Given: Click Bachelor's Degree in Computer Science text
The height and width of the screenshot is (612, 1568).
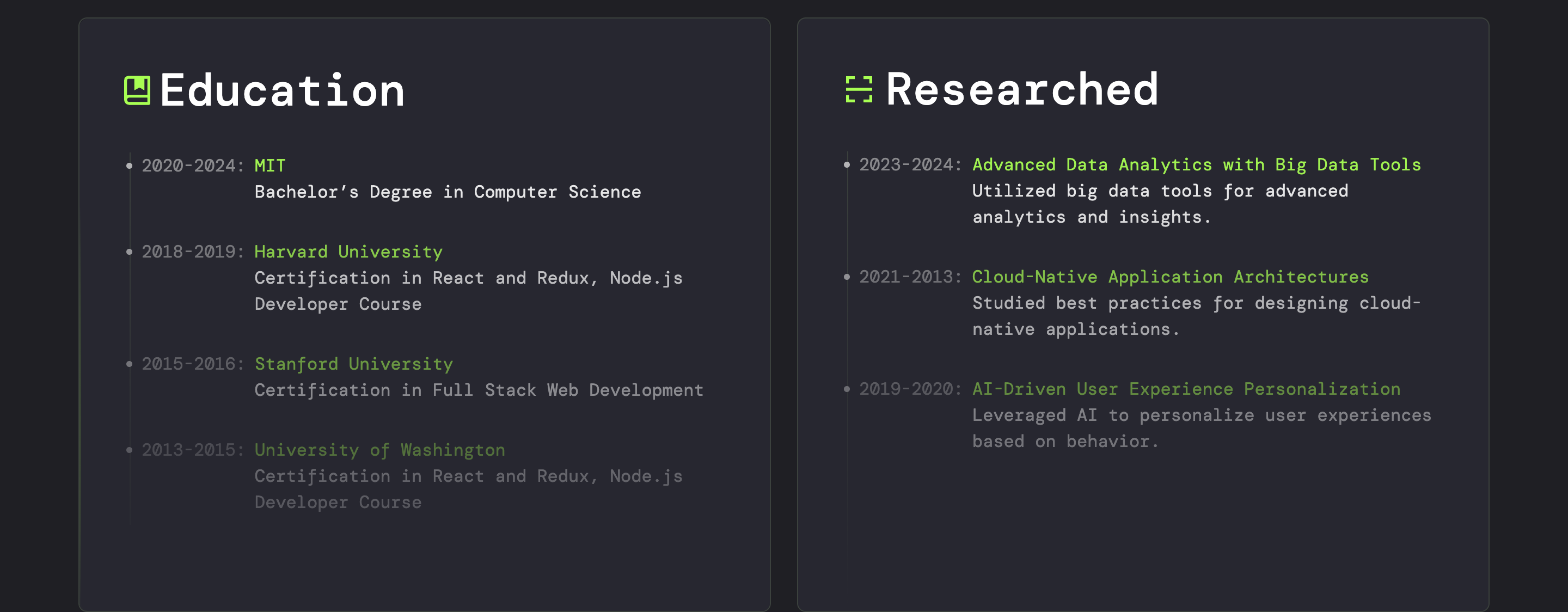Looking at the screenshot, I should pos(448,192).
